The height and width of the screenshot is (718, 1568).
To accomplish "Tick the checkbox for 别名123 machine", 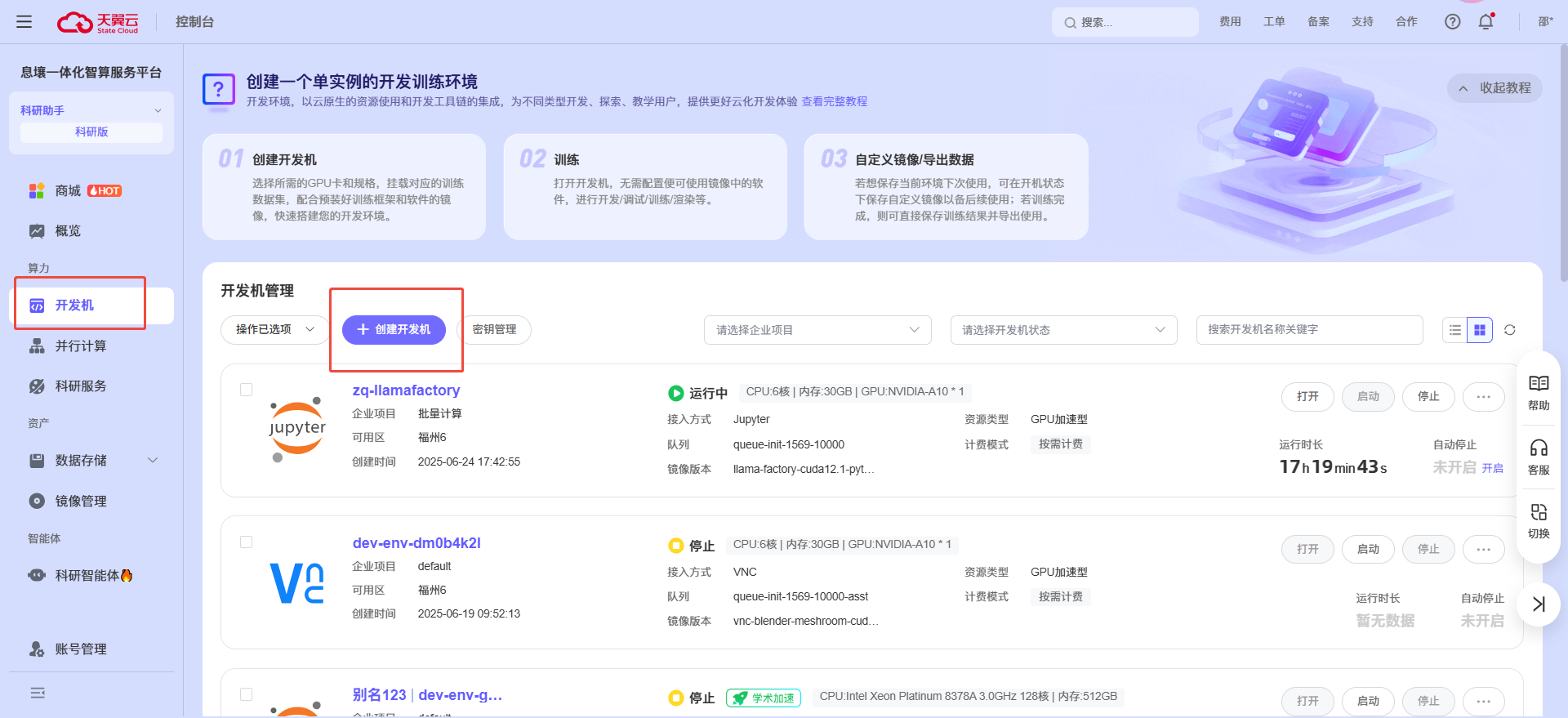I will click(x=246, y=694).
